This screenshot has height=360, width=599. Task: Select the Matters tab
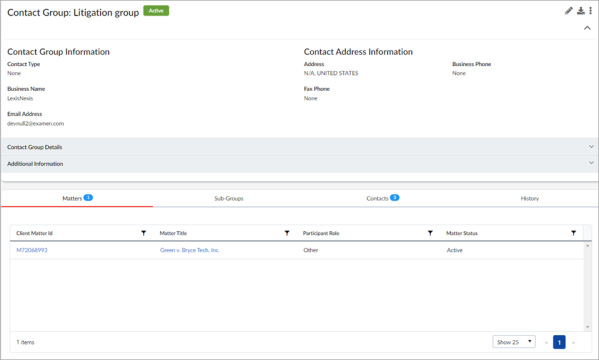click(x=77, y=198)
